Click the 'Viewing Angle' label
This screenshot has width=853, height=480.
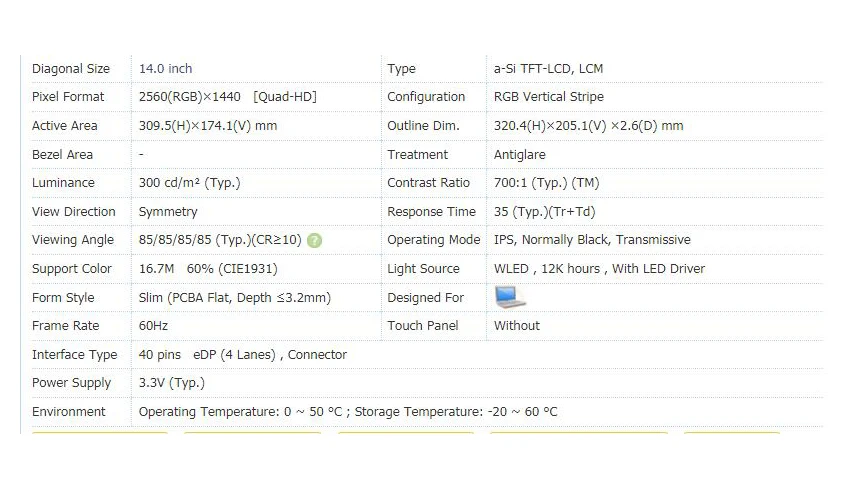click(73, 240)
